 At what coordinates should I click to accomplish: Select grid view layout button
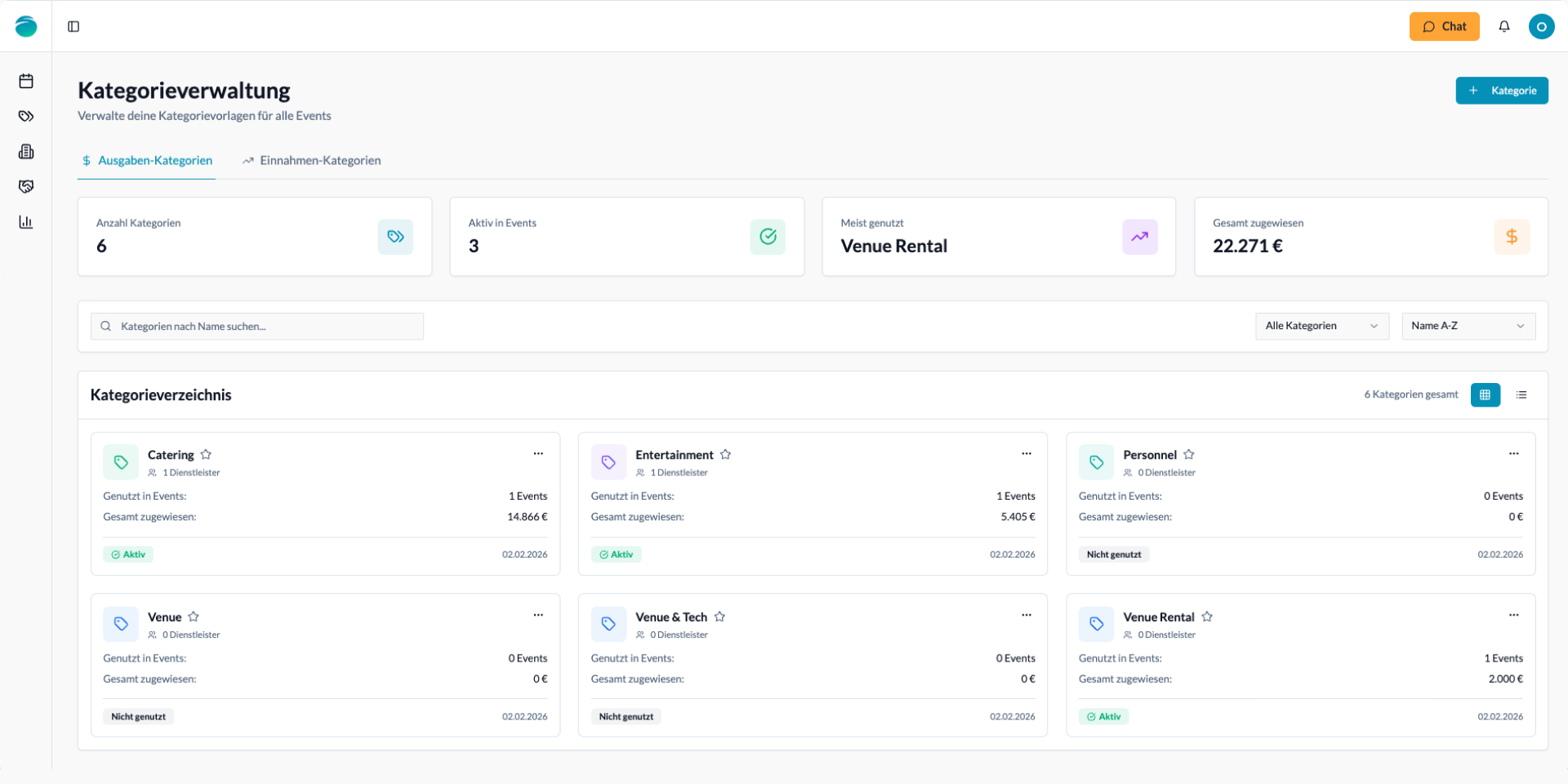pyautogui.click(x=1485, y=395)
